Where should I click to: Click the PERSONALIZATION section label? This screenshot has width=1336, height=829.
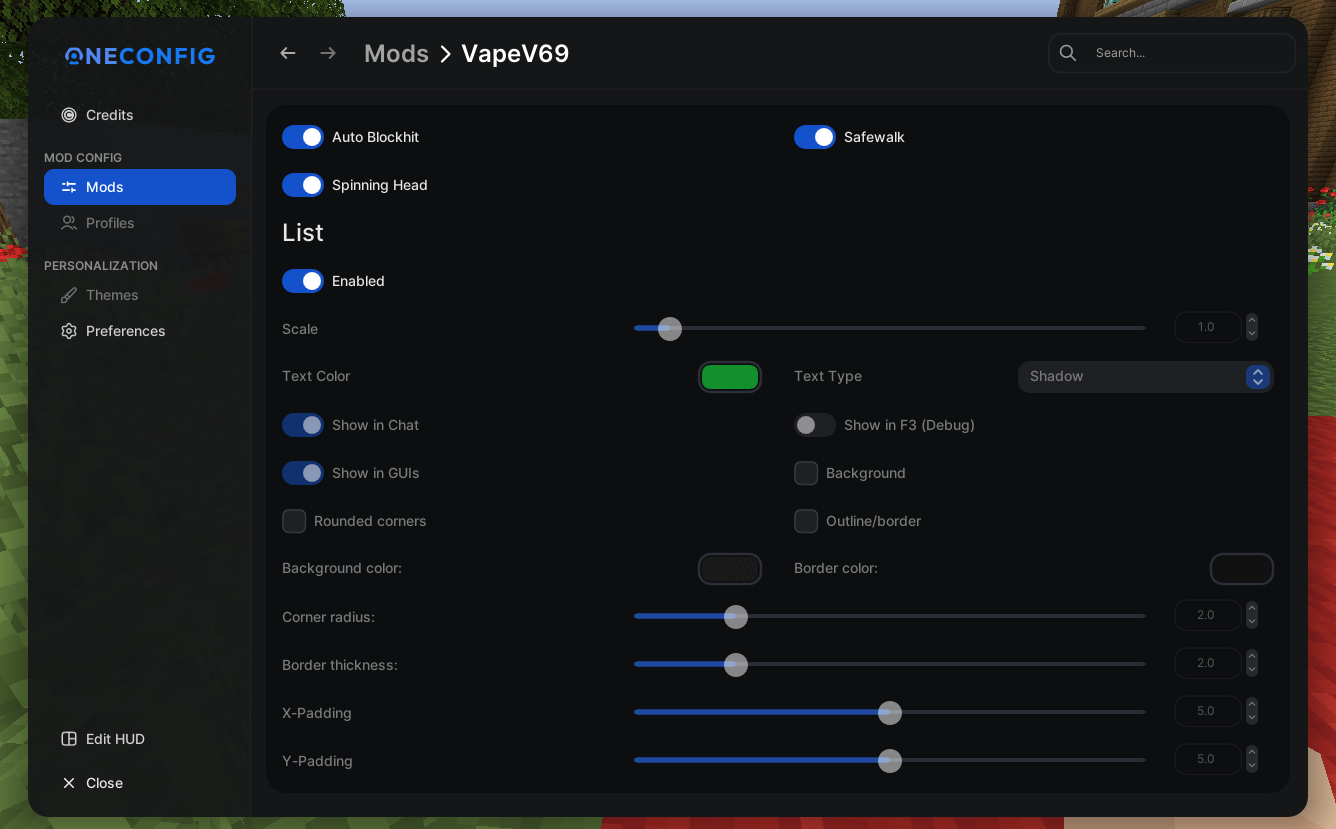[101, 266]
